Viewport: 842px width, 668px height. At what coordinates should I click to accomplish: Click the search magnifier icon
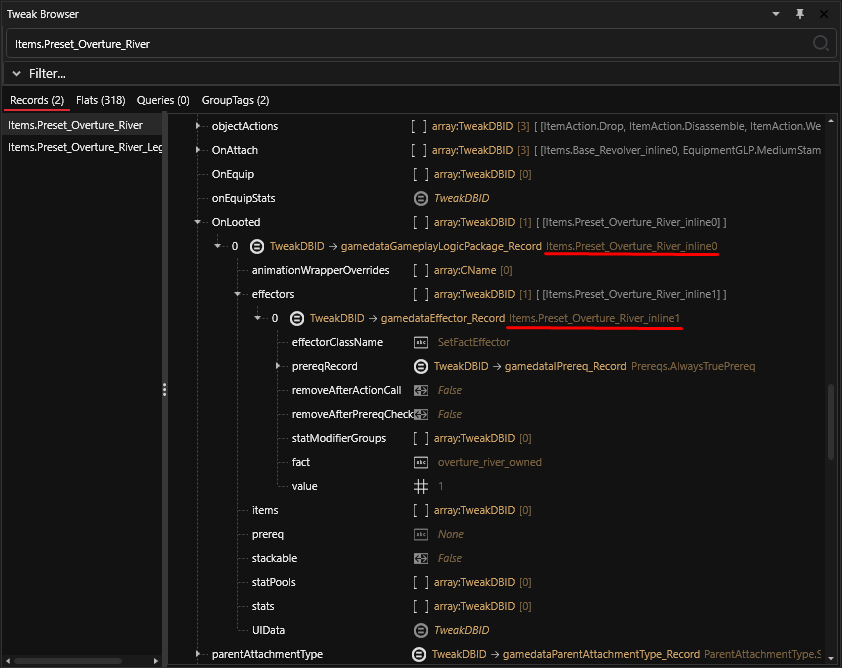pyautogui.click(x=821, y=43)
